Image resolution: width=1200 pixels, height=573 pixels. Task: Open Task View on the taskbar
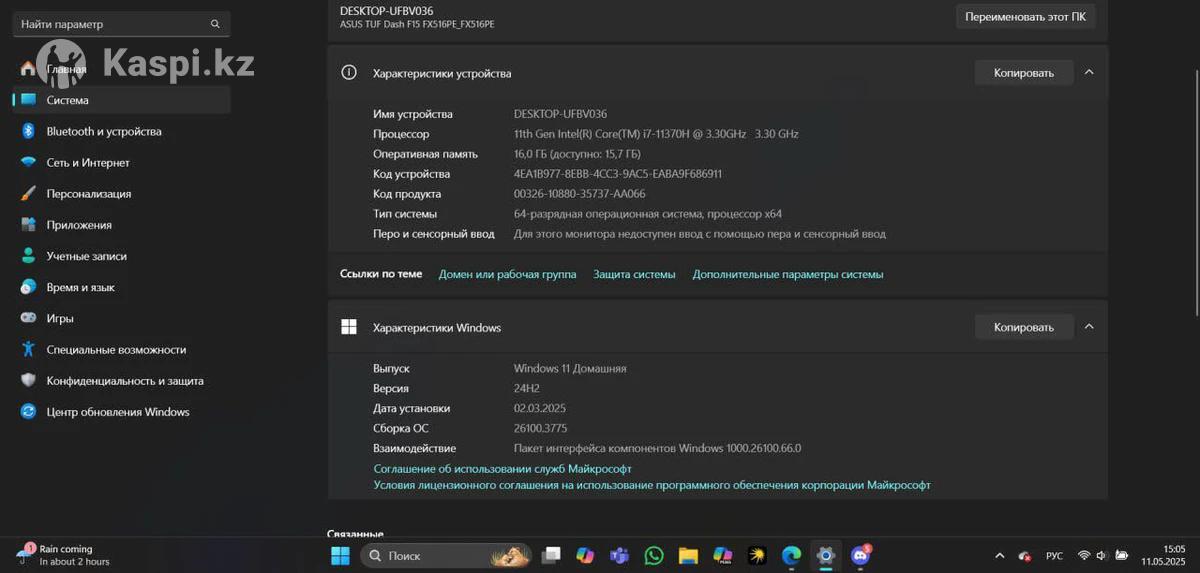coord(552,555)
